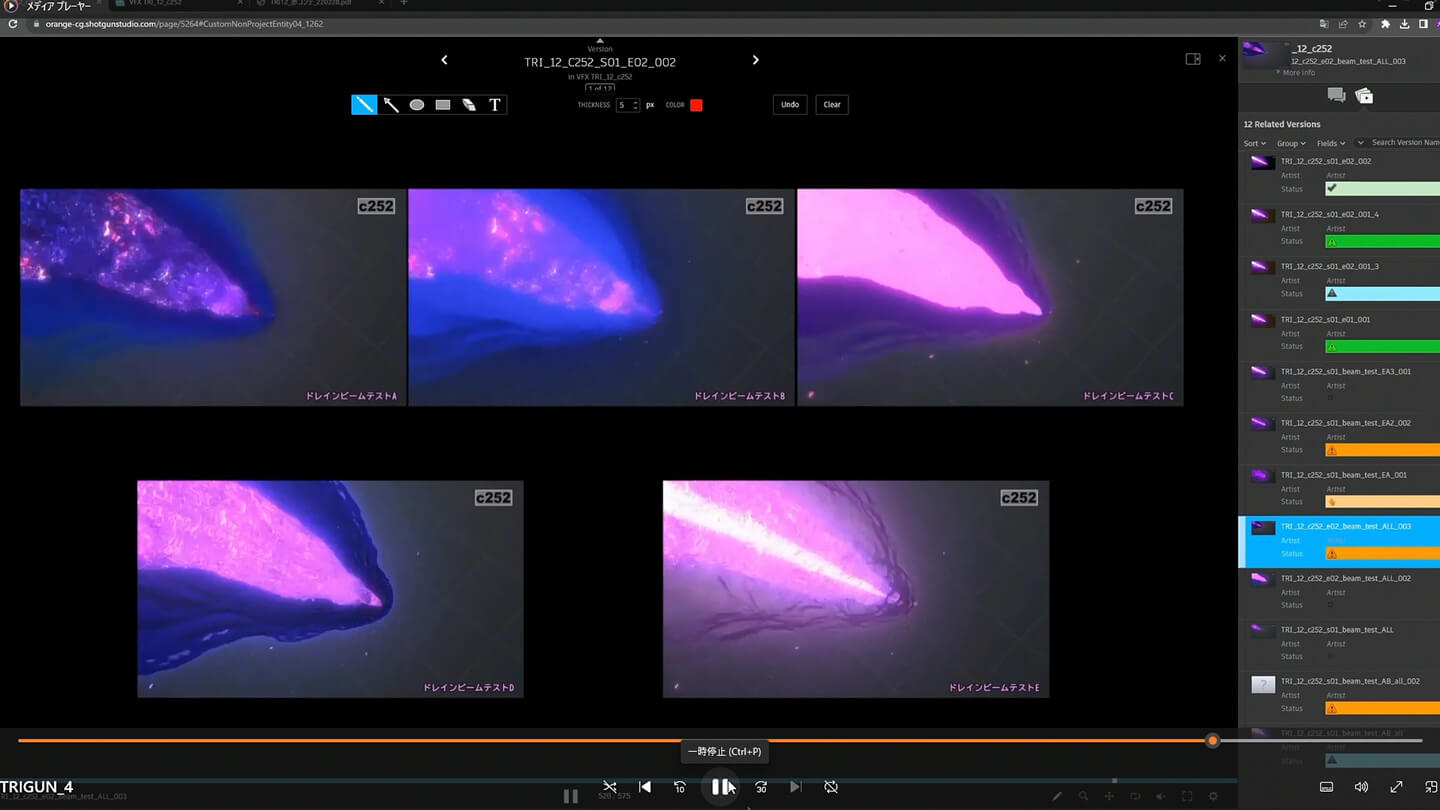Image resolution: width=1440 pixels, height=810 pixels.
Task: Click the browser address bar URL
Action: (x=185, y=24)
